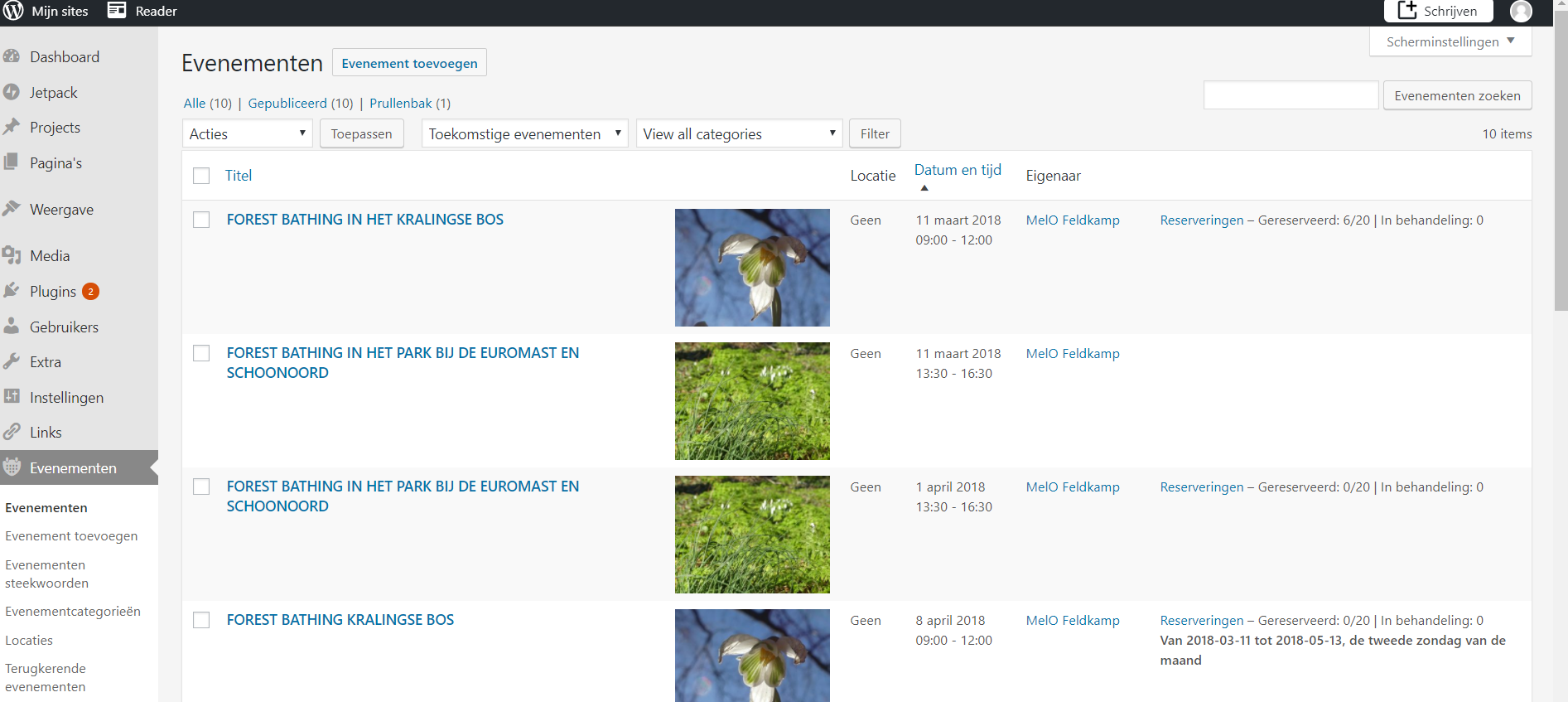The height and width of the screenshot is (702, 1568).
Task: Click the Plugins plug icon
Action: pyautogui.click(x=12, y=291)
